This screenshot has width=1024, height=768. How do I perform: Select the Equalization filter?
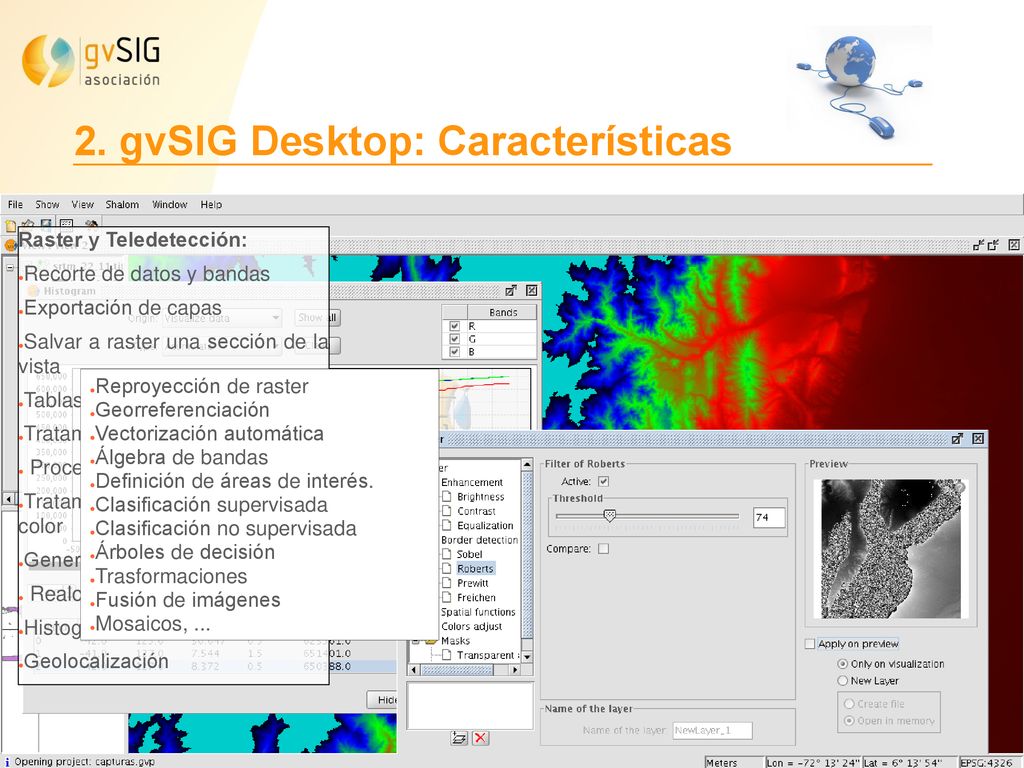[x=485, y=526]
